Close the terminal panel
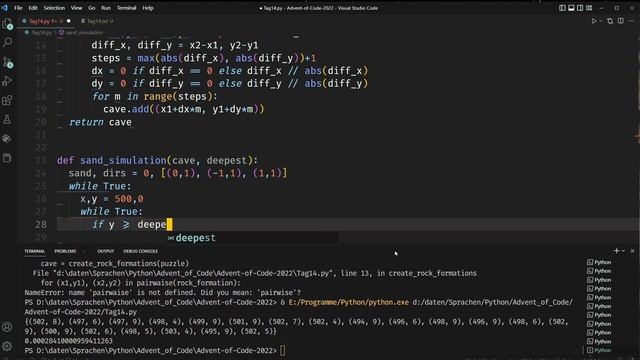Screen dimensions: 640x360 click(632, 251)
